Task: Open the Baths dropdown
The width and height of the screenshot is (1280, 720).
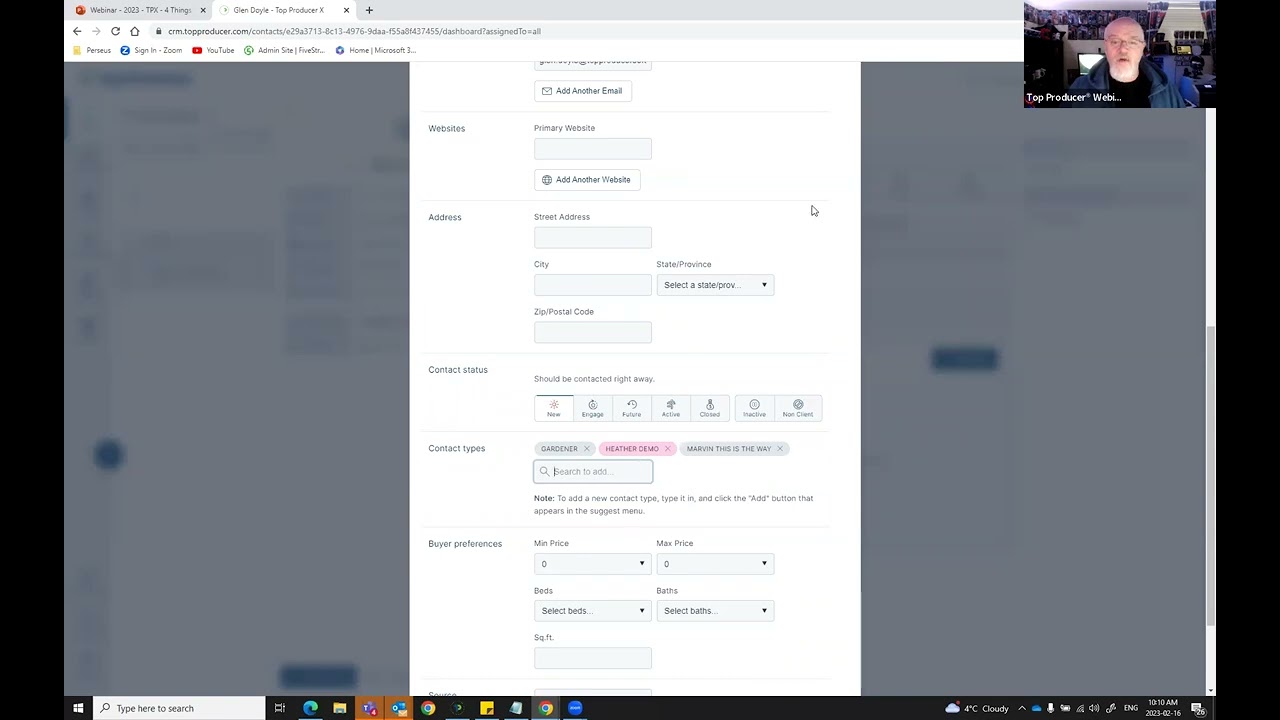Action: click(x=715, y=611)
